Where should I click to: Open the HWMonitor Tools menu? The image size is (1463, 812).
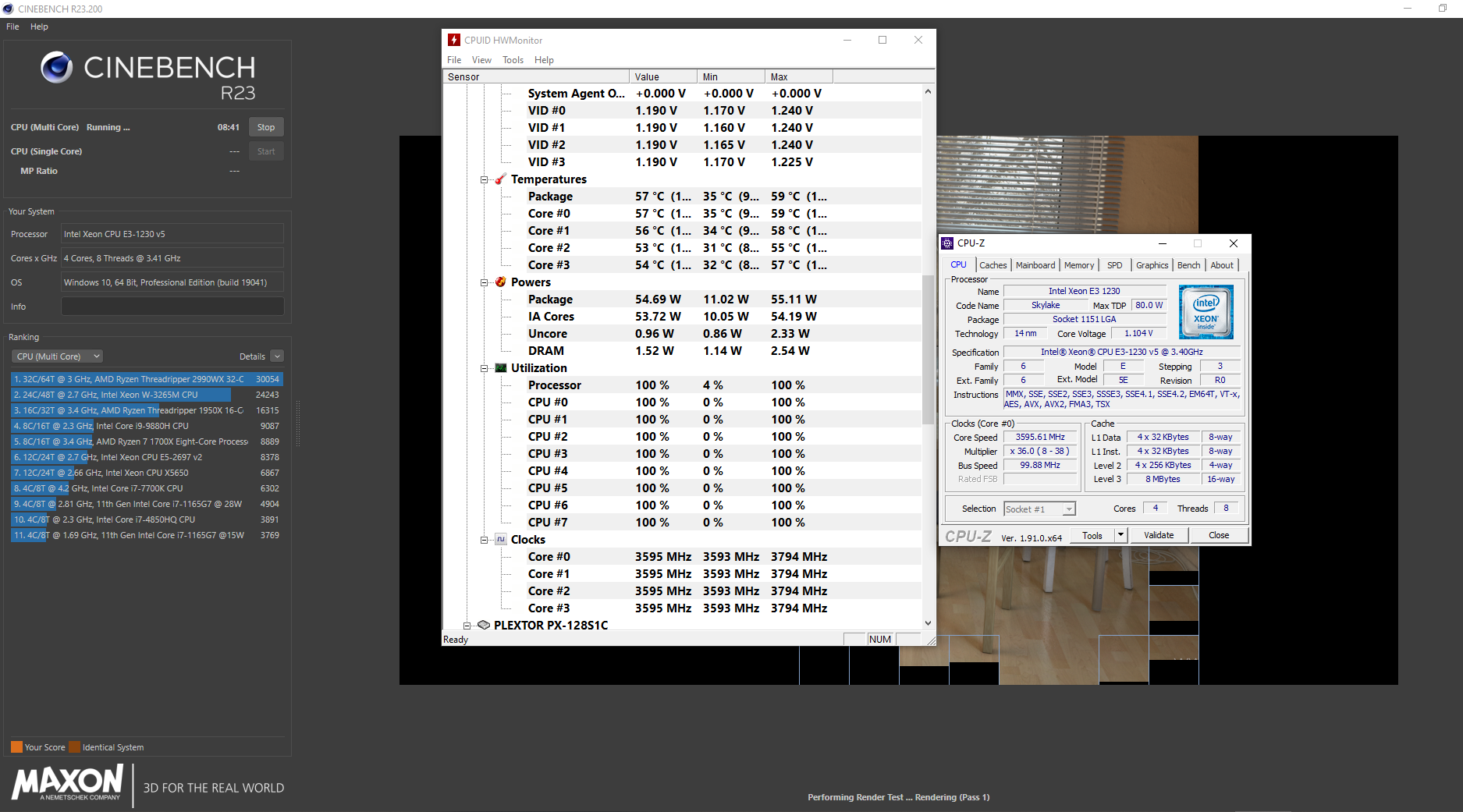pyautogui.click(x=513, y=60)
